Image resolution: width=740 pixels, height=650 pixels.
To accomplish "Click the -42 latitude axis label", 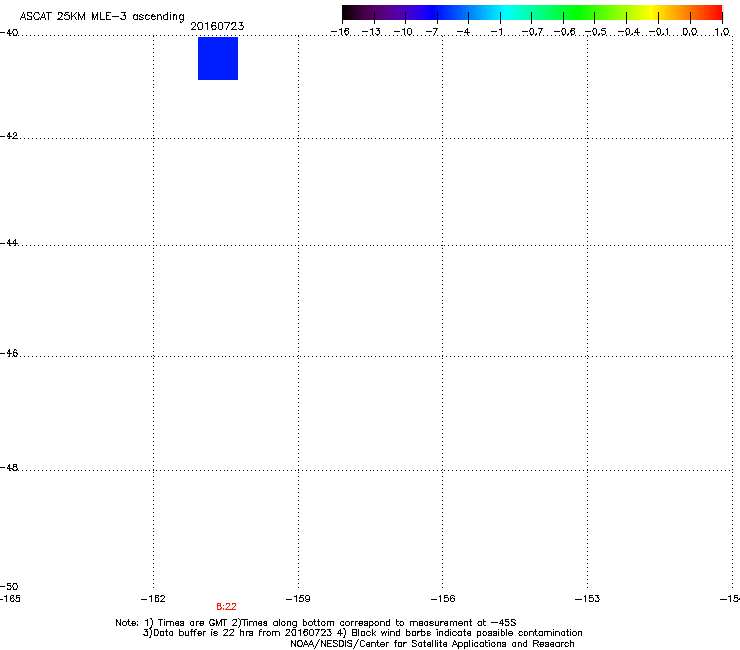I will click(x=9, y=136).
